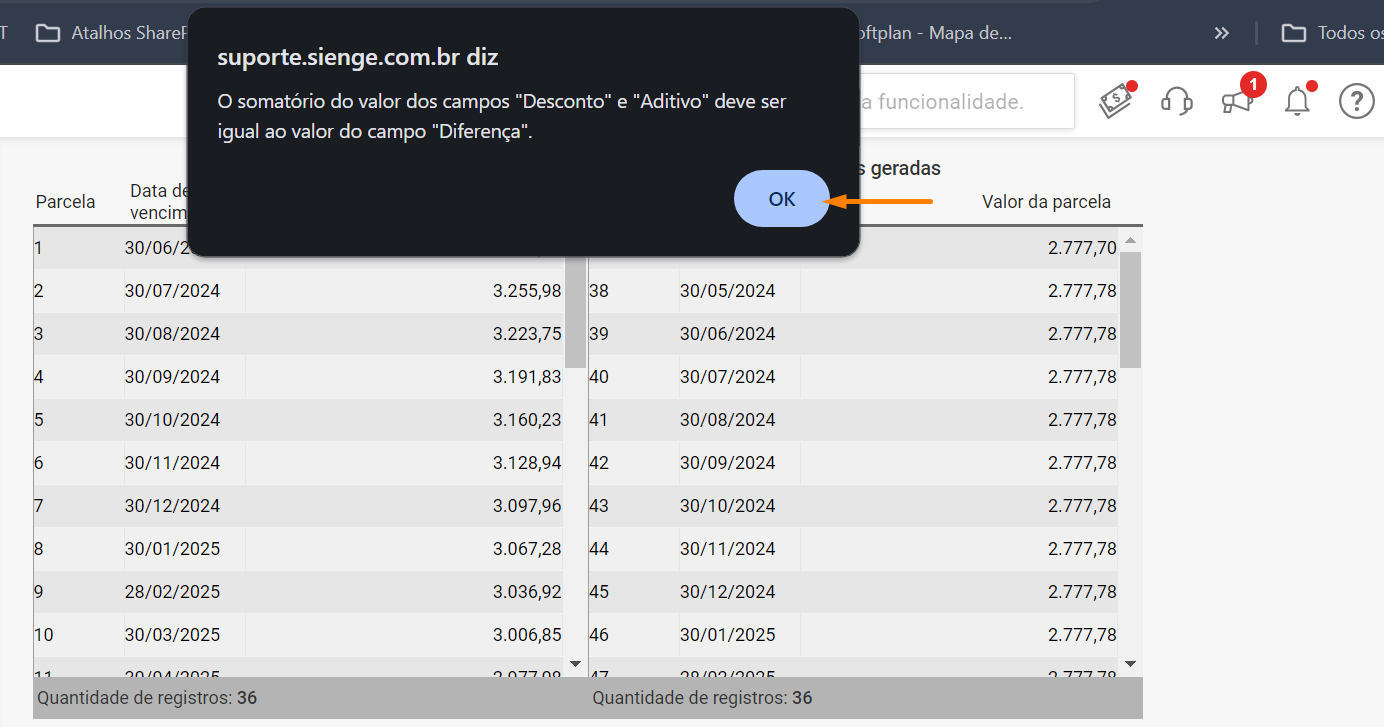Screen dimensions: 1384x727
Task: Click the date 28/02/2025 in row 9
Action: [x=172, y=592]
